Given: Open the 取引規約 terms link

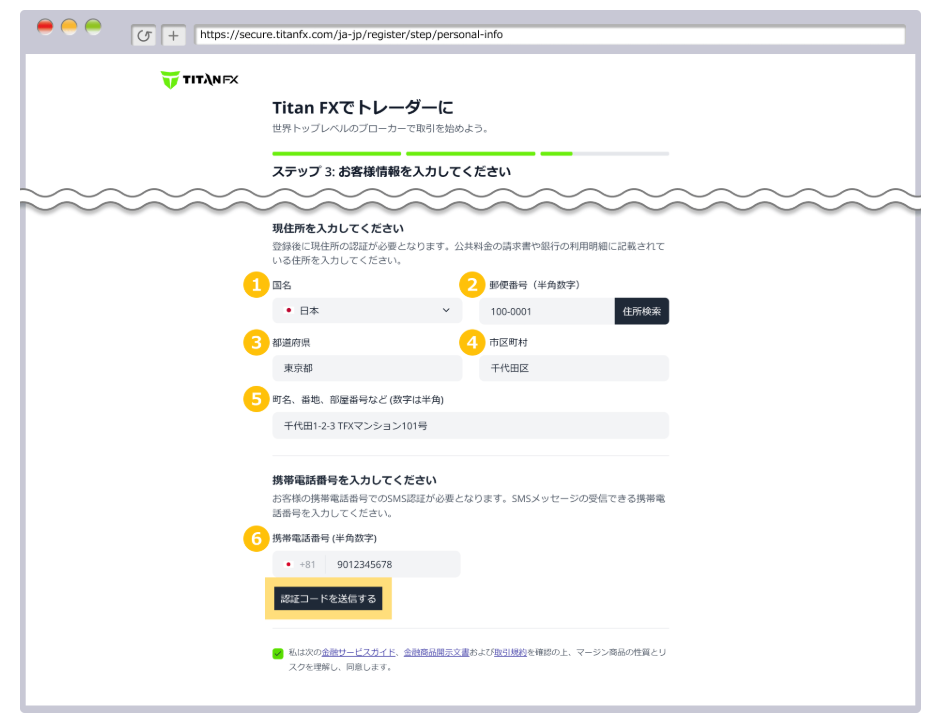Looking at the screenshot, I should pos(510,652).
